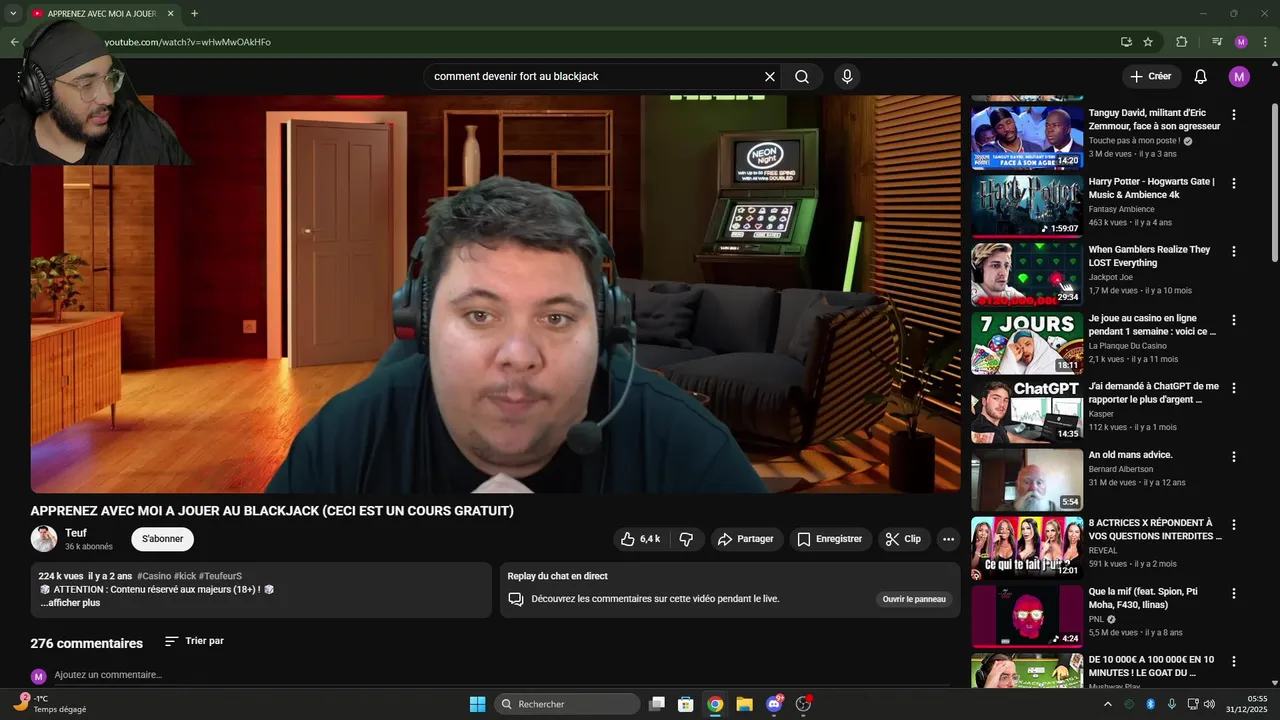
Task: Open the Que la mif thumbnail
Action: 1027,616
